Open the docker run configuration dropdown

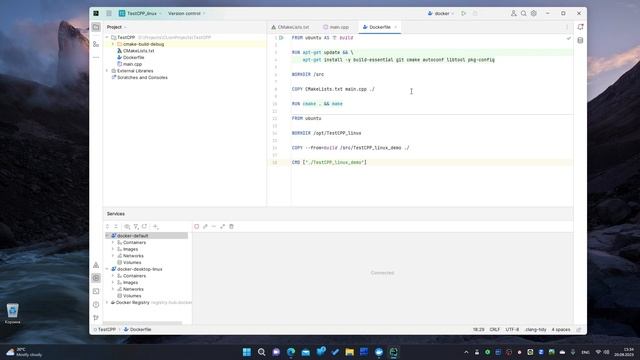pyautogui.click(x=441, y=13)
